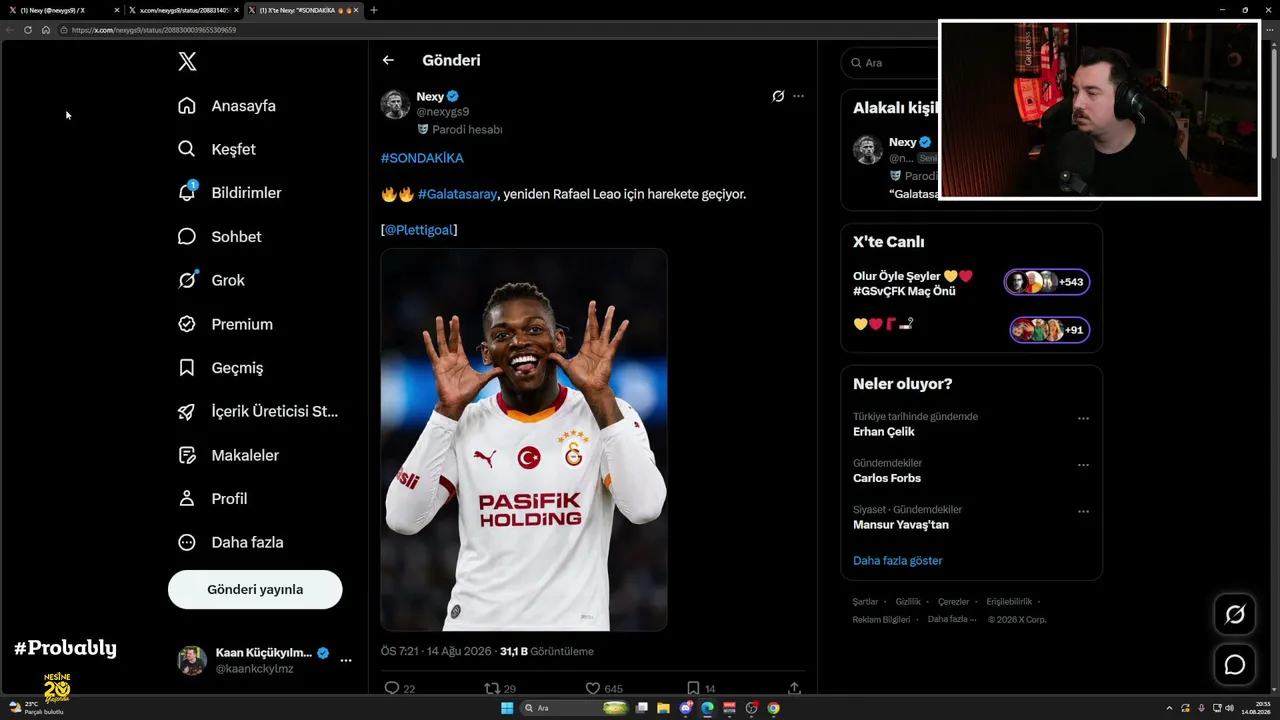Open File Explorer from the taskbar

pos(664,708)
